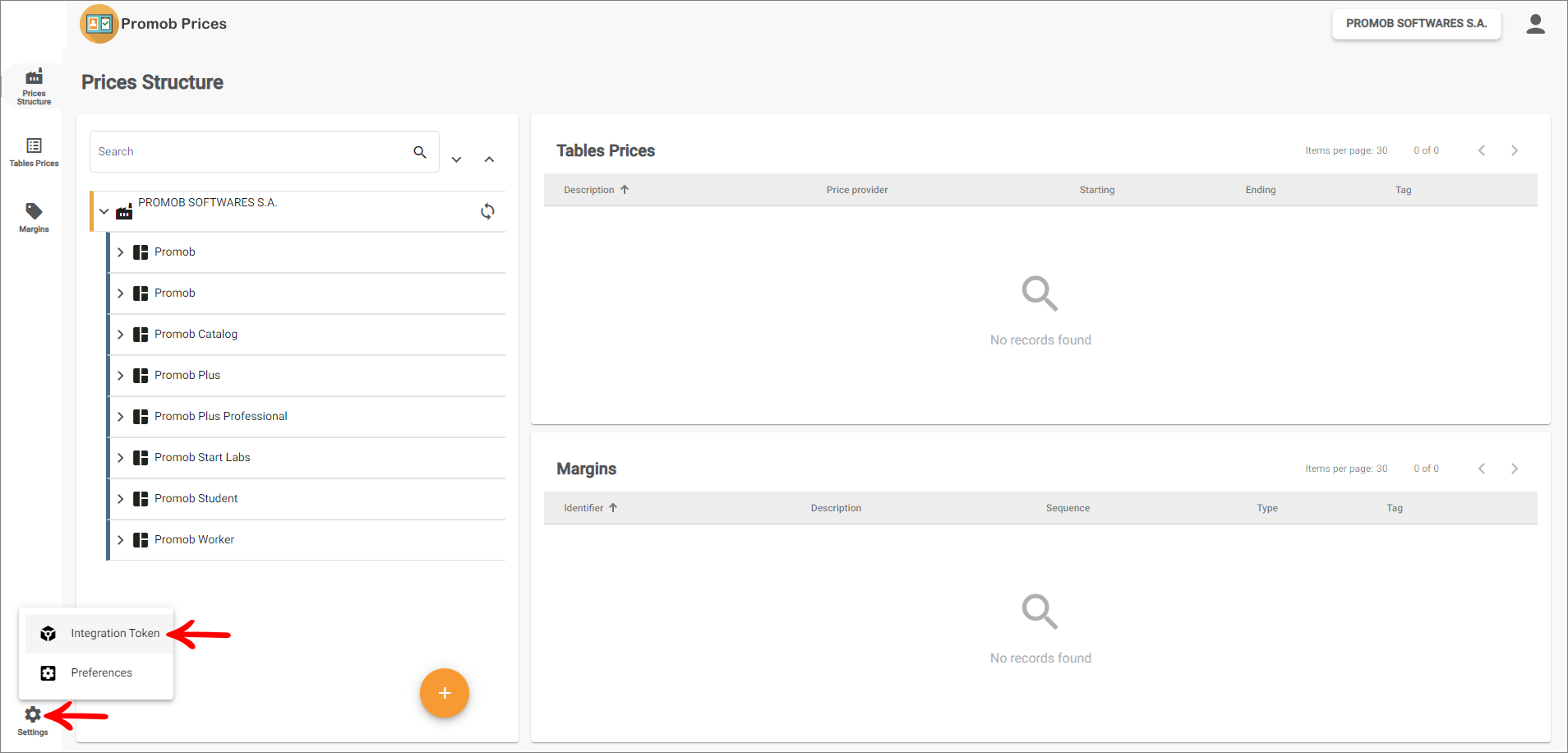Open the user account profile icon
Viewport: 1568px width, 753px height.
[1535, 24]
